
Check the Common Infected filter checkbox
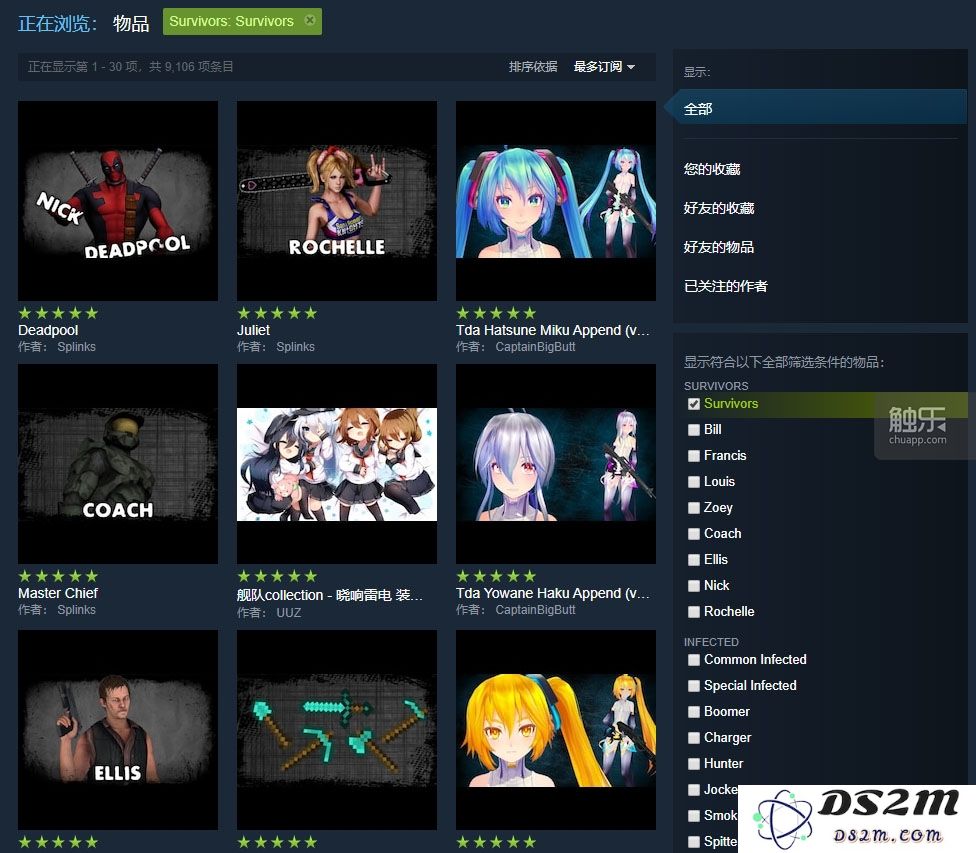tap(693, 659)
